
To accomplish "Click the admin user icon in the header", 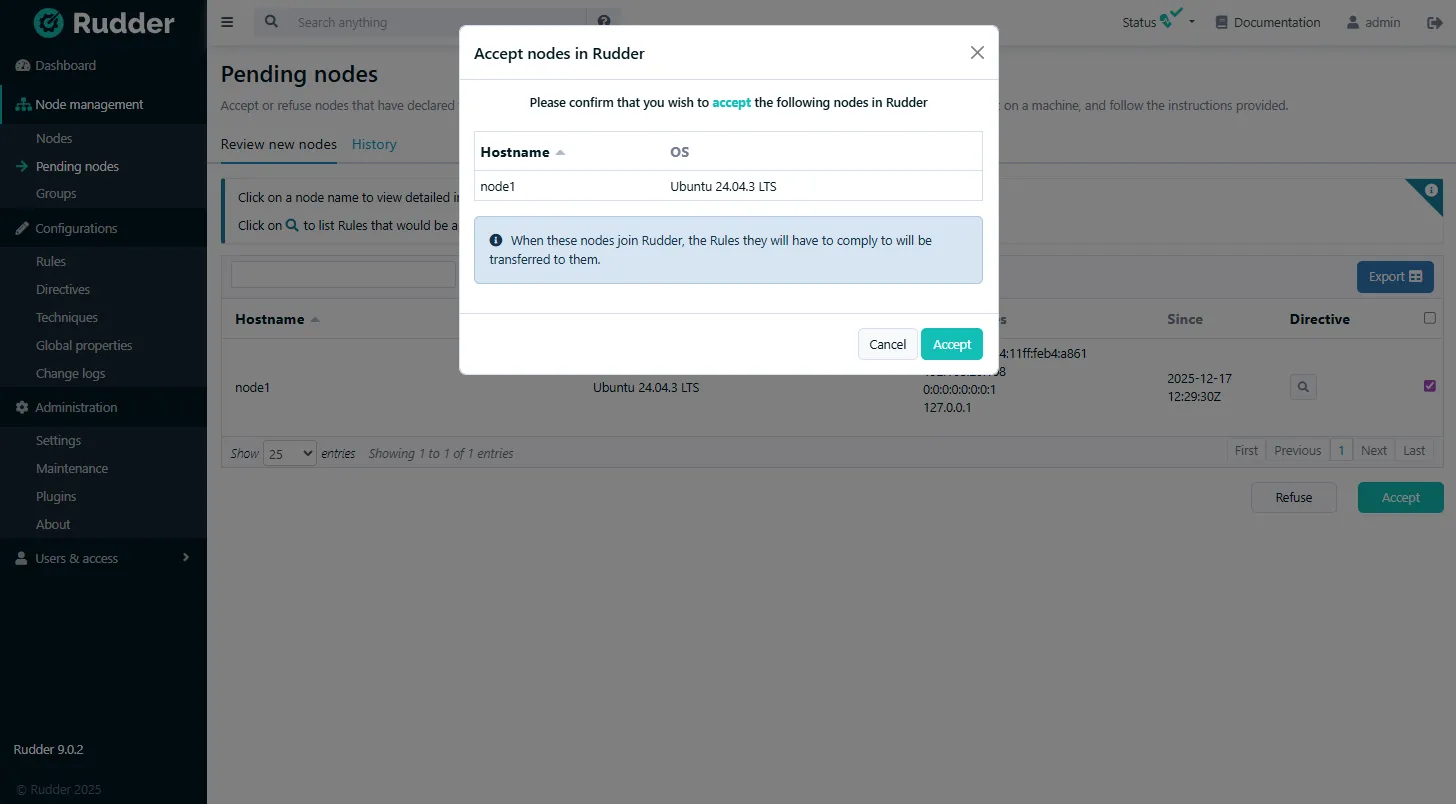I will pyautogui.click(x=1353, y=21).
